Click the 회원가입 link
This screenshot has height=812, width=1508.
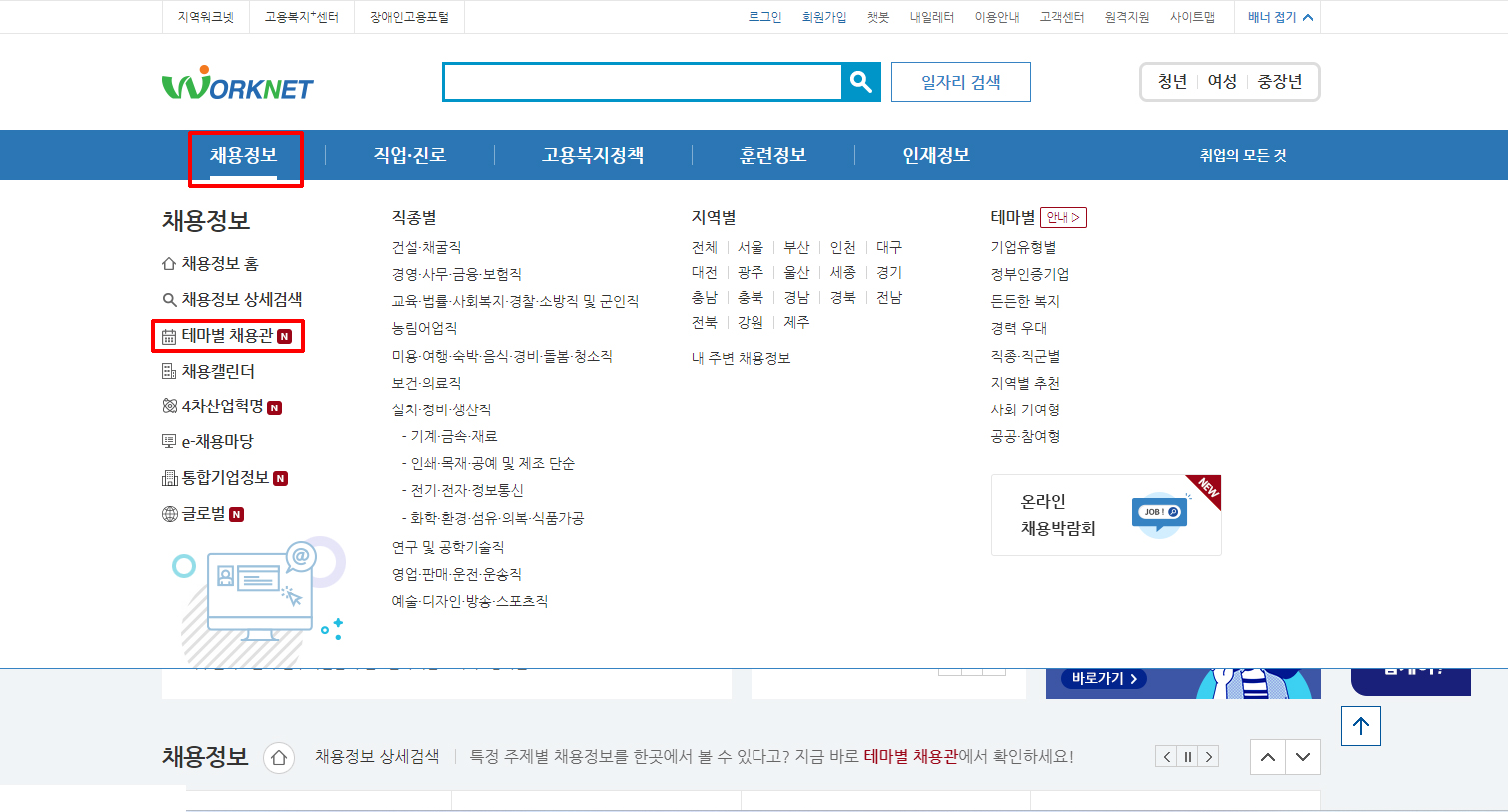824,16
